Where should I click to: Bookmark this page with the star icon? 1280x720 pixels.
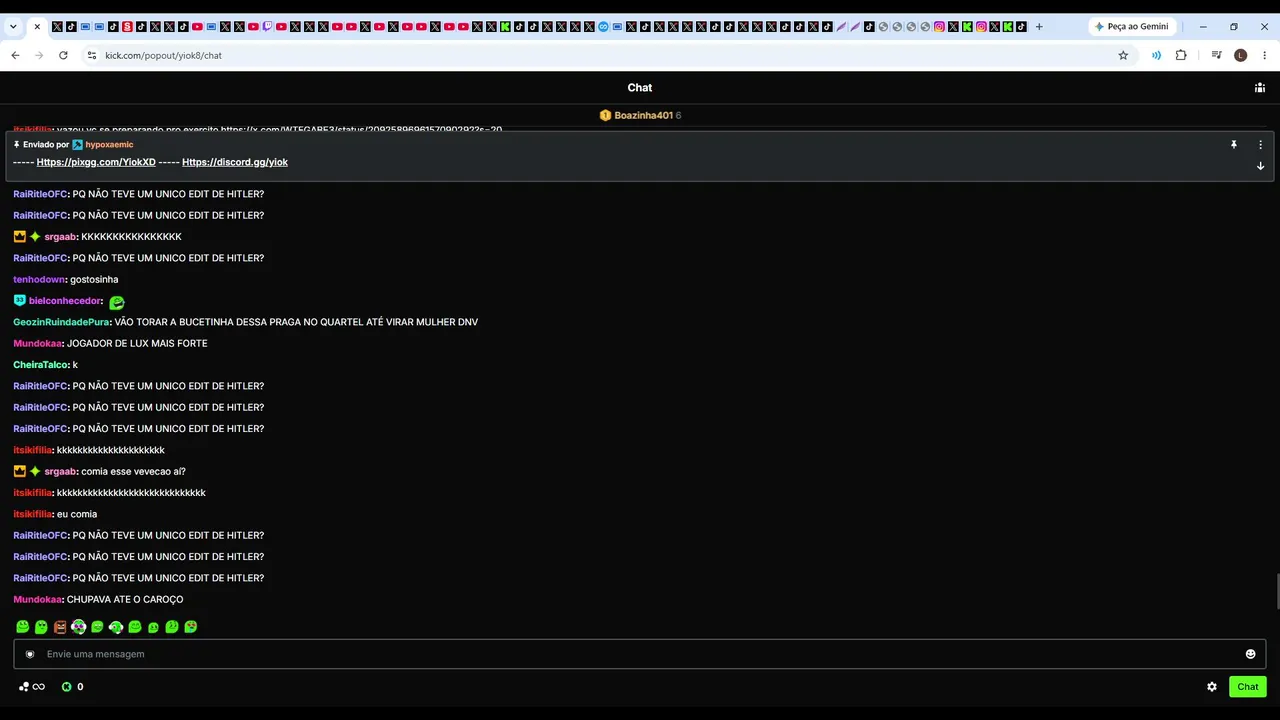pos(1123,55)
